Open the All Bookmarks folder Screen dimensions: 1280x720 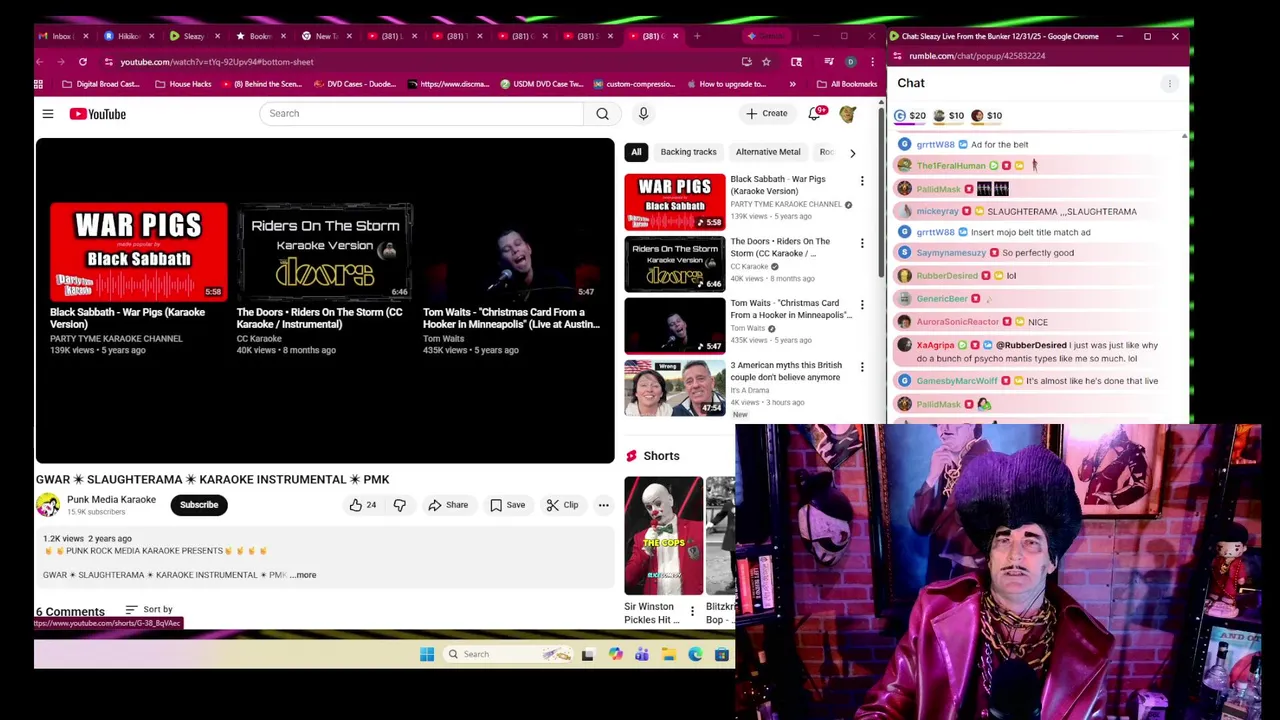click(x=846, y=84)
